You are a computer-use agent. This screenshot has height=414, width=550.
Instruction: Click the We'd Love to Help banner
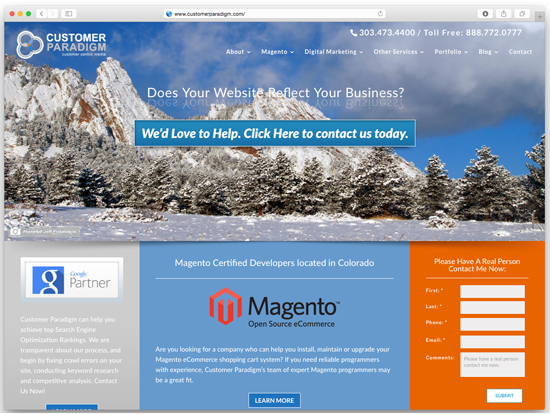275,133
